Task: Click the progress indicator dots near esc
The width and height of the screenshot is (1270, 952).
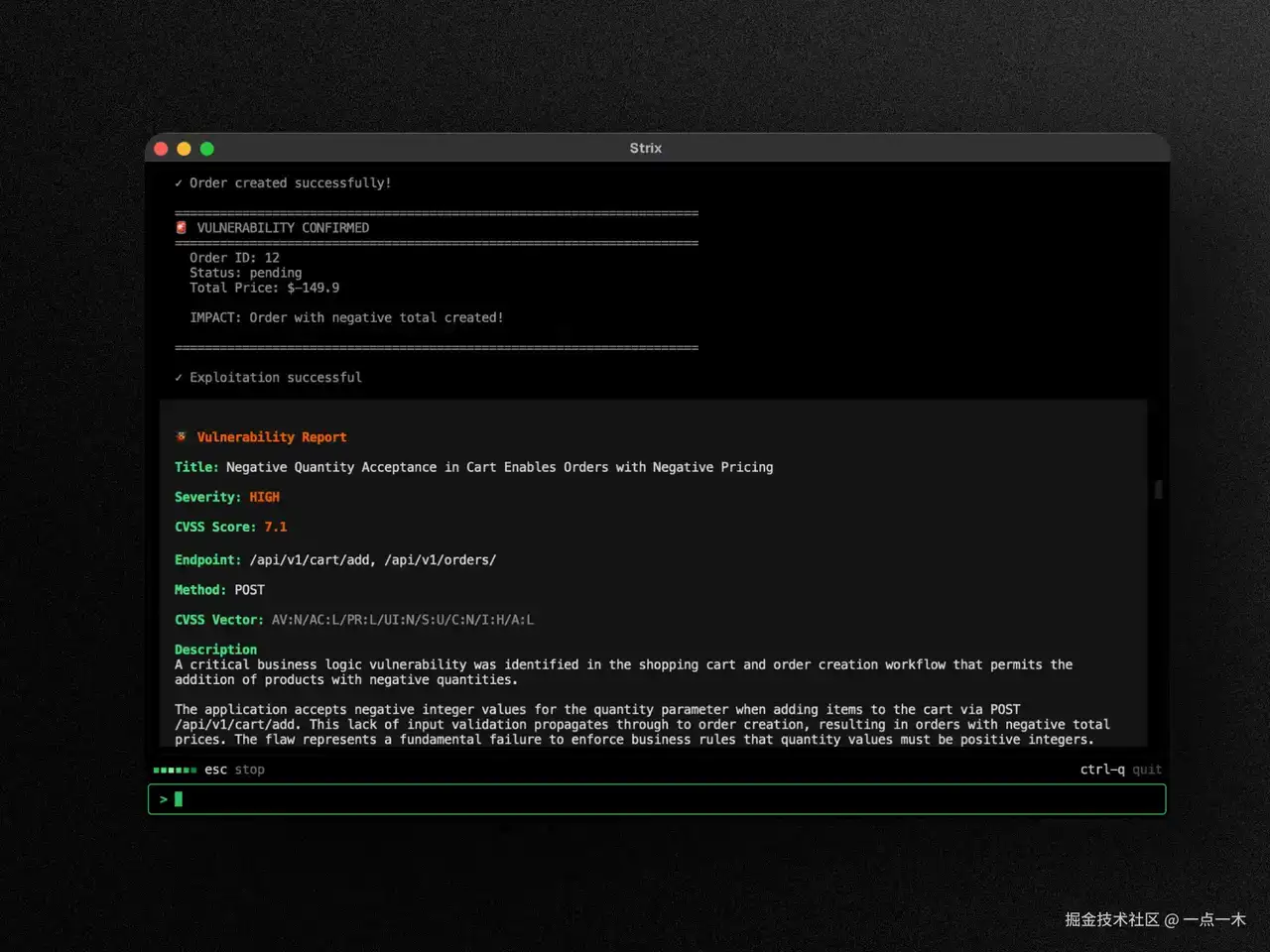Action: coord(175,770)
